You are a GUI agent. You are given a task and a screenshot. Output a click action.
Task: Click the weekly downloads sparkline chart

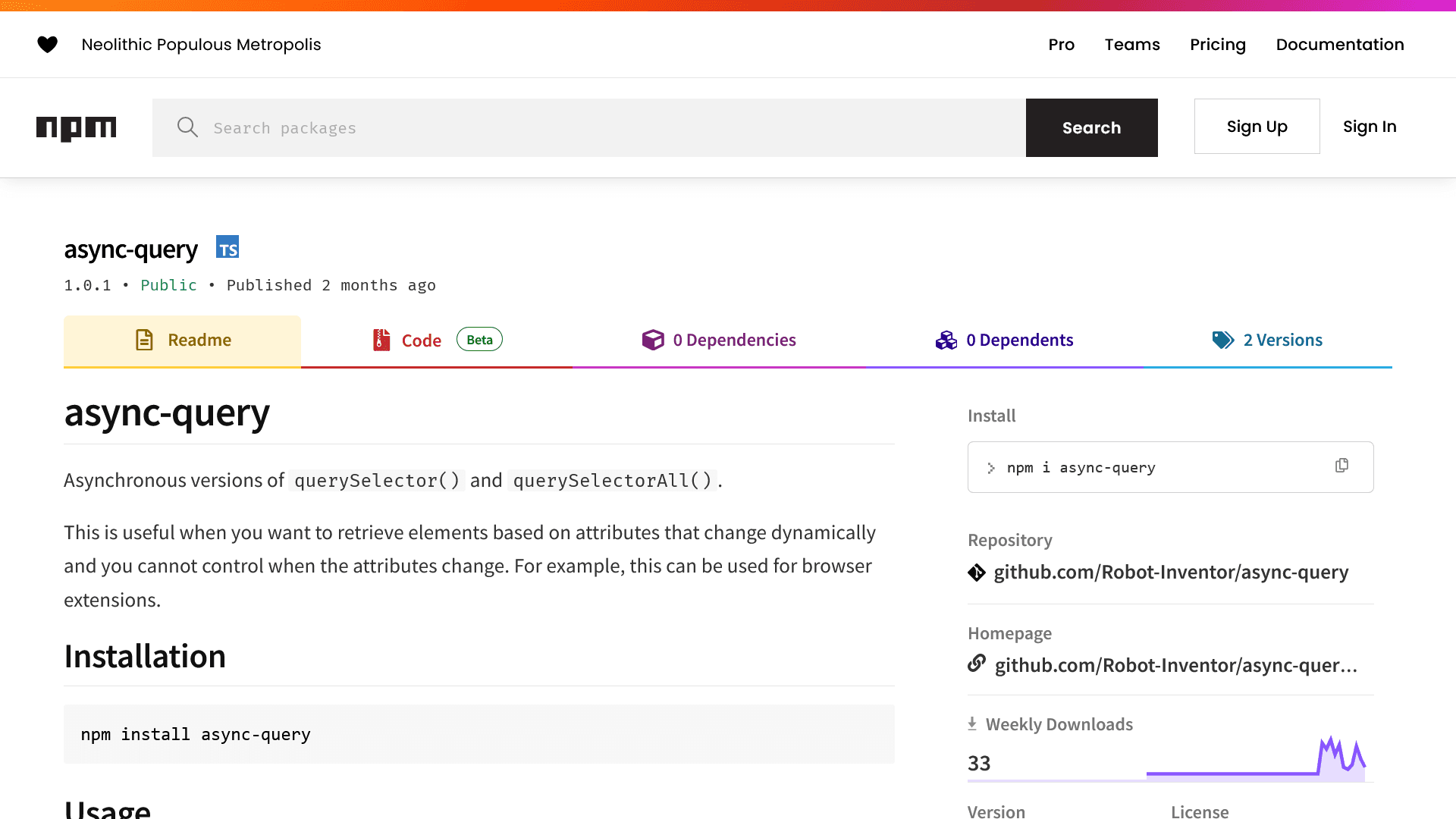[x=1257, y=758]
